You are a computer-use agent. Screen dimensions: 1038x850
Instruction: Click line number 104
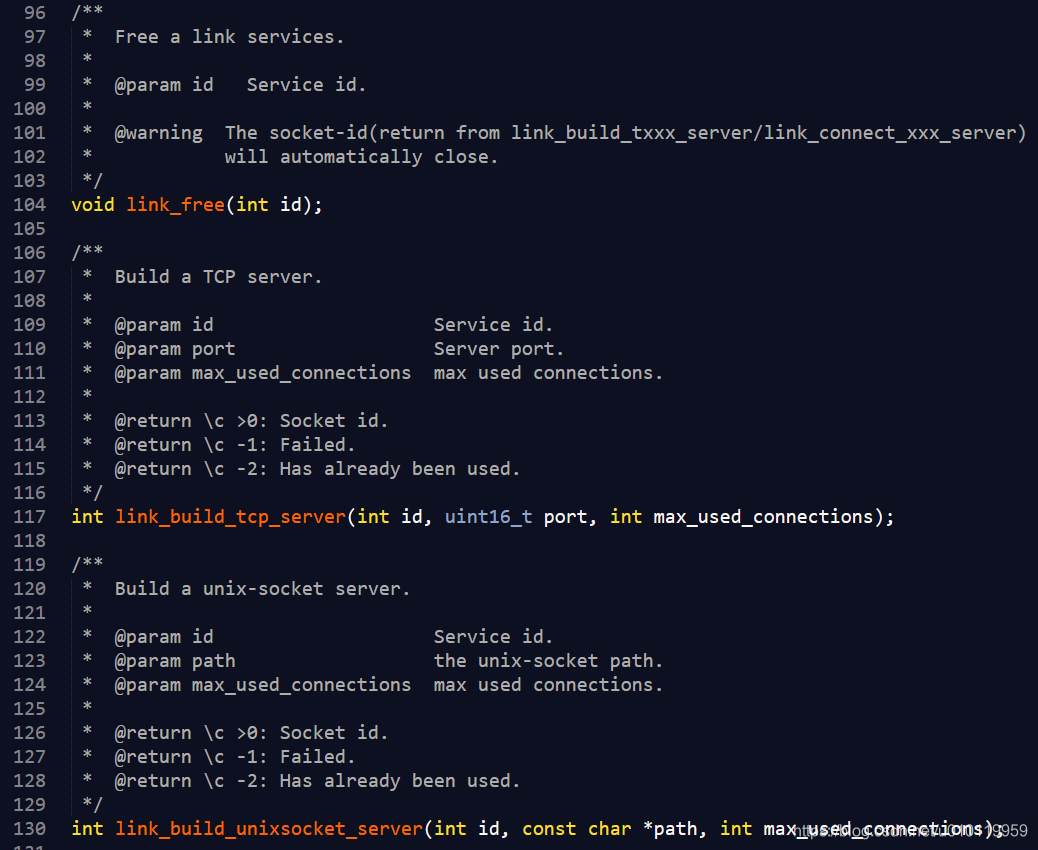point(28,204)
